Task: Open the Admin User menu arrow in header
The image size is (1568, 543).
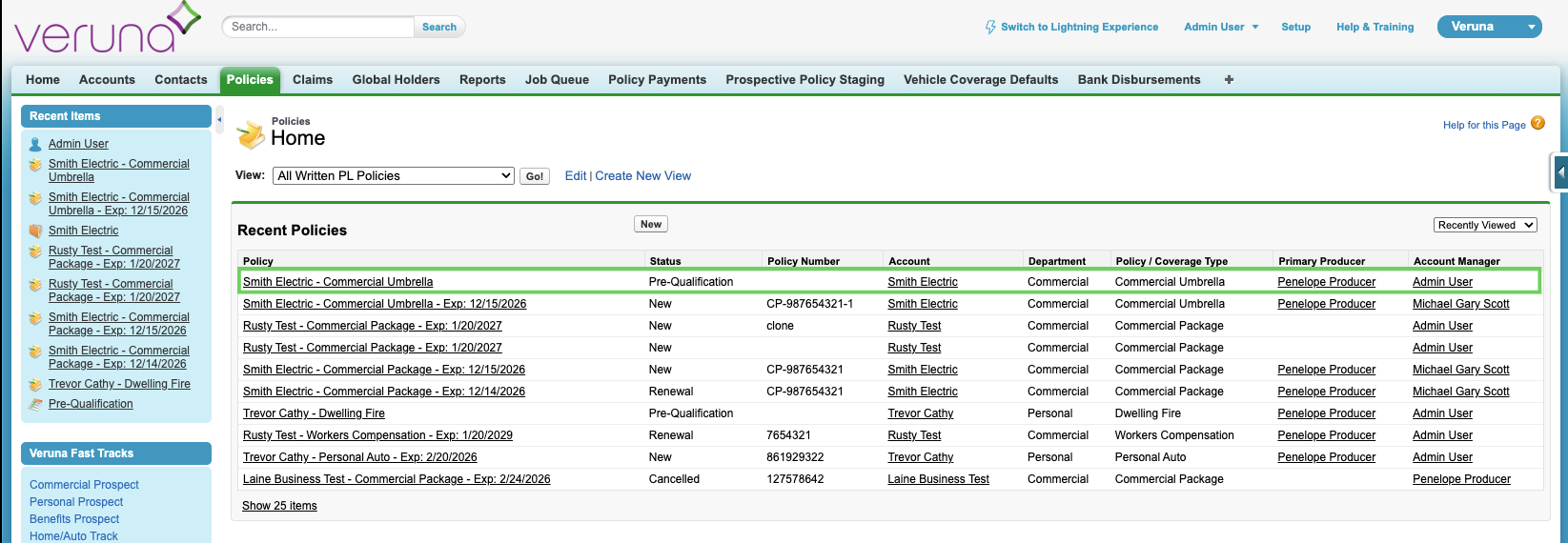Action: pos(1255,28)
